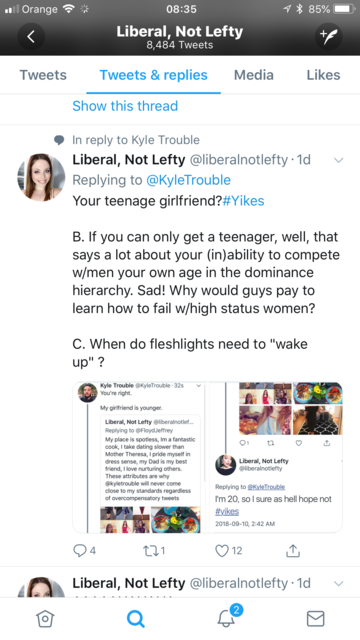360x640 pixels.
Task: Open Direct Messages envelope icon
Action: click(315, 618)
